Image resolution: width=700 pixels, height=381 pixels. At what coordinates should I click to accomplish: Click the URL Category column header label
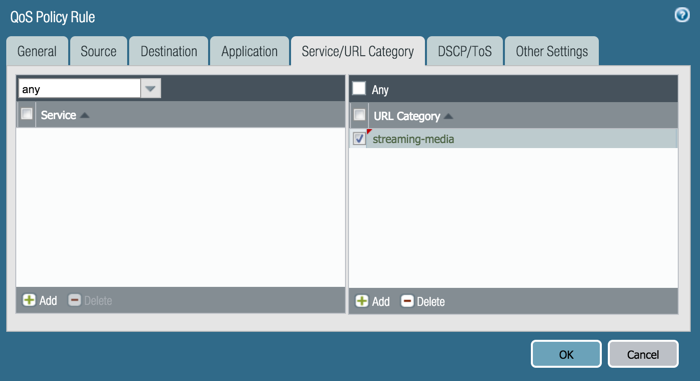(407, 116)
